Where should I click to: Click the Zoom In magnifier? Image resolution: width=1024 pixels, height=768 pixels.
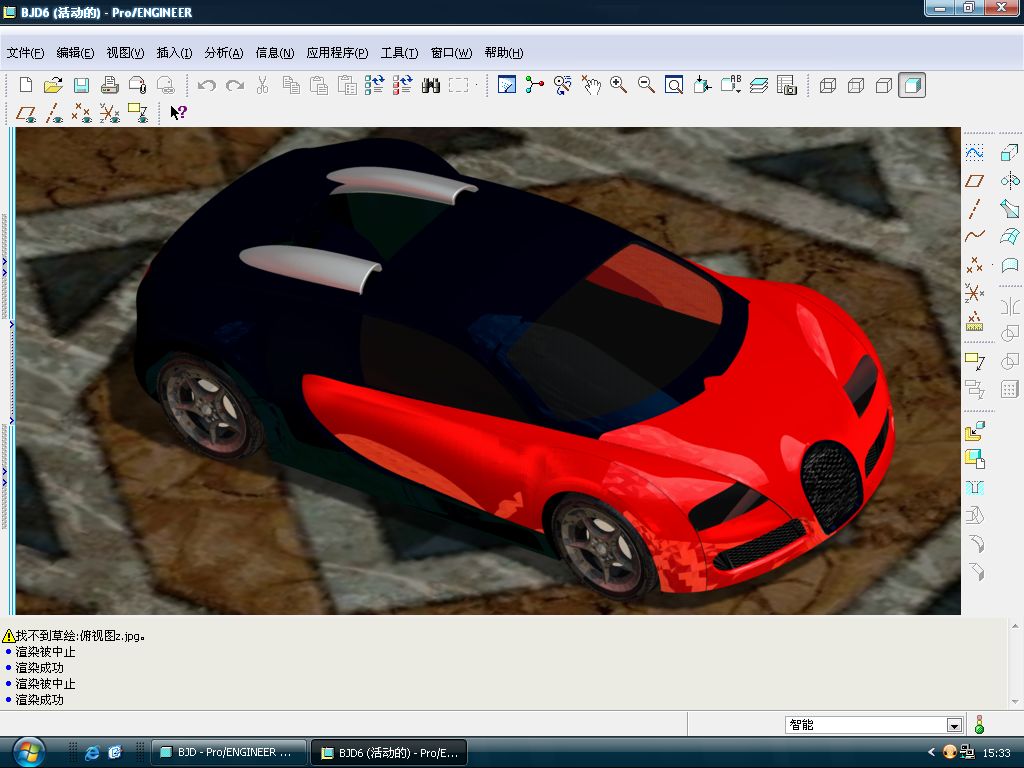[x=618, y=85]
